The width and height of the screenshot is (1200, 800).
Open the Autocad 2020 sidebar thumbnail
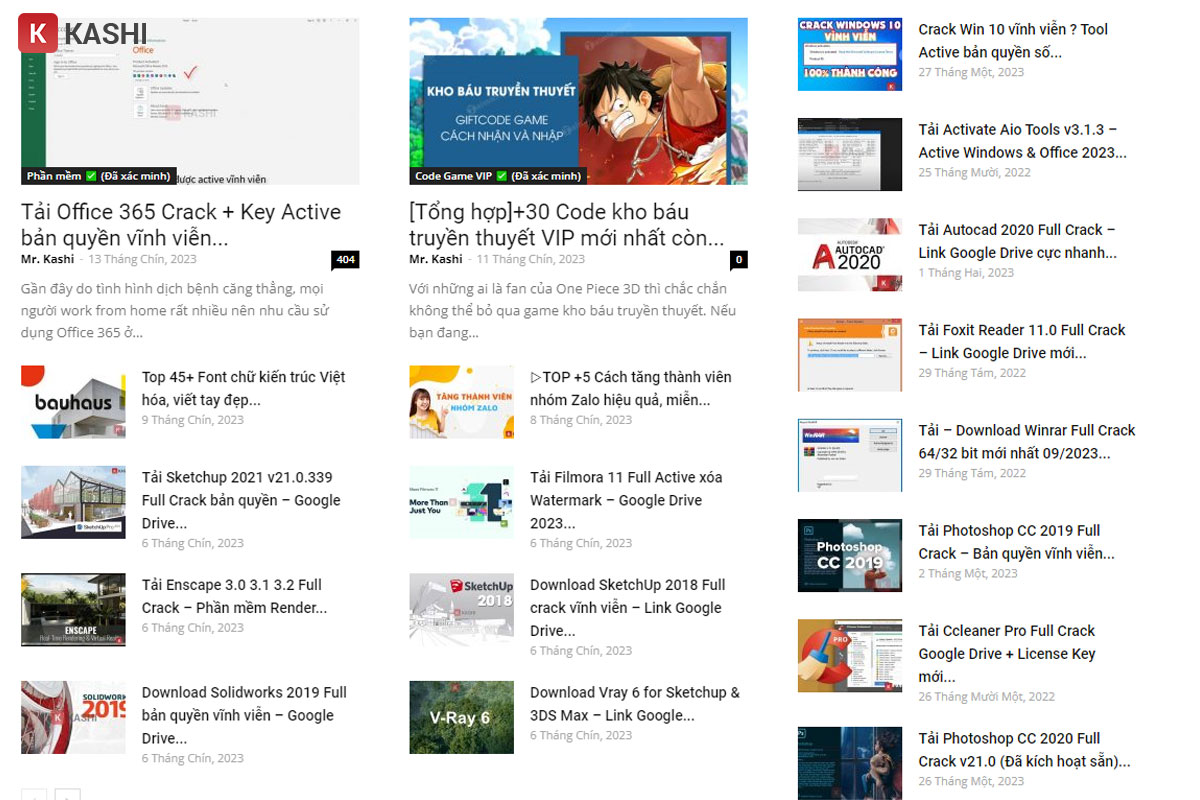coord(850,255)
